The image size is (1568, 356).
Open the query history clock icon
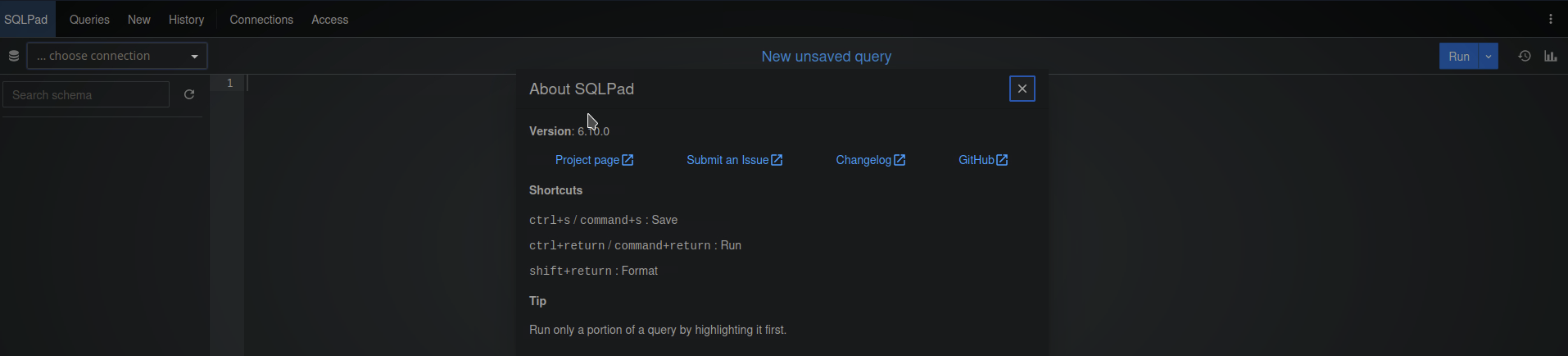tap(1524, 56)
